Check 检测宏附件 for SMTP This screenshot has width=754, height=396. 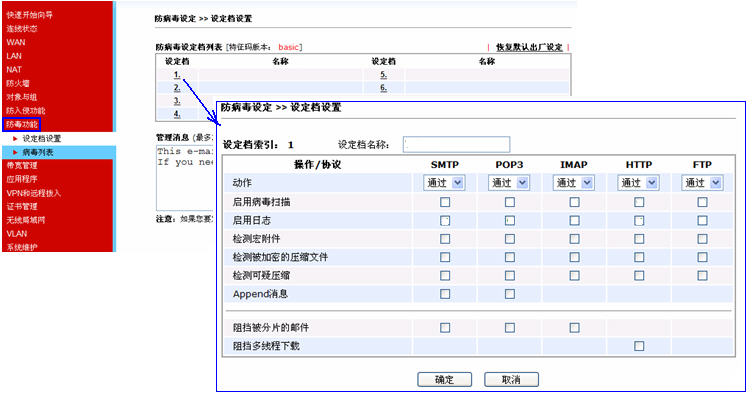(x=445, y=239)
